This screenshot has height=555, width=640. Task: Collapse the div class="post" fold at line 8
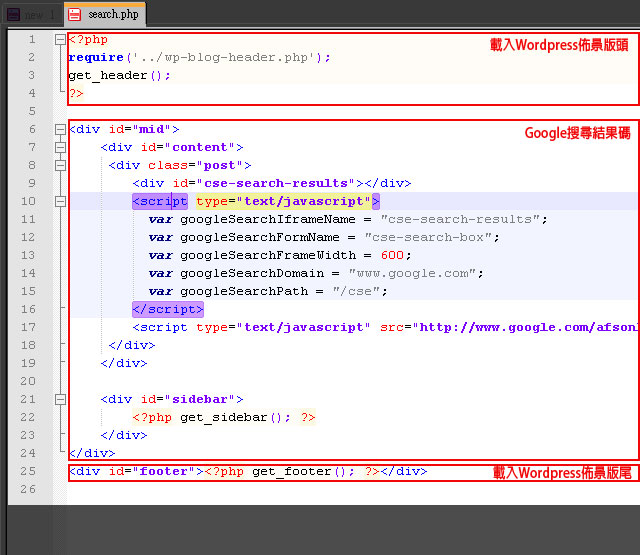point(60,165)
